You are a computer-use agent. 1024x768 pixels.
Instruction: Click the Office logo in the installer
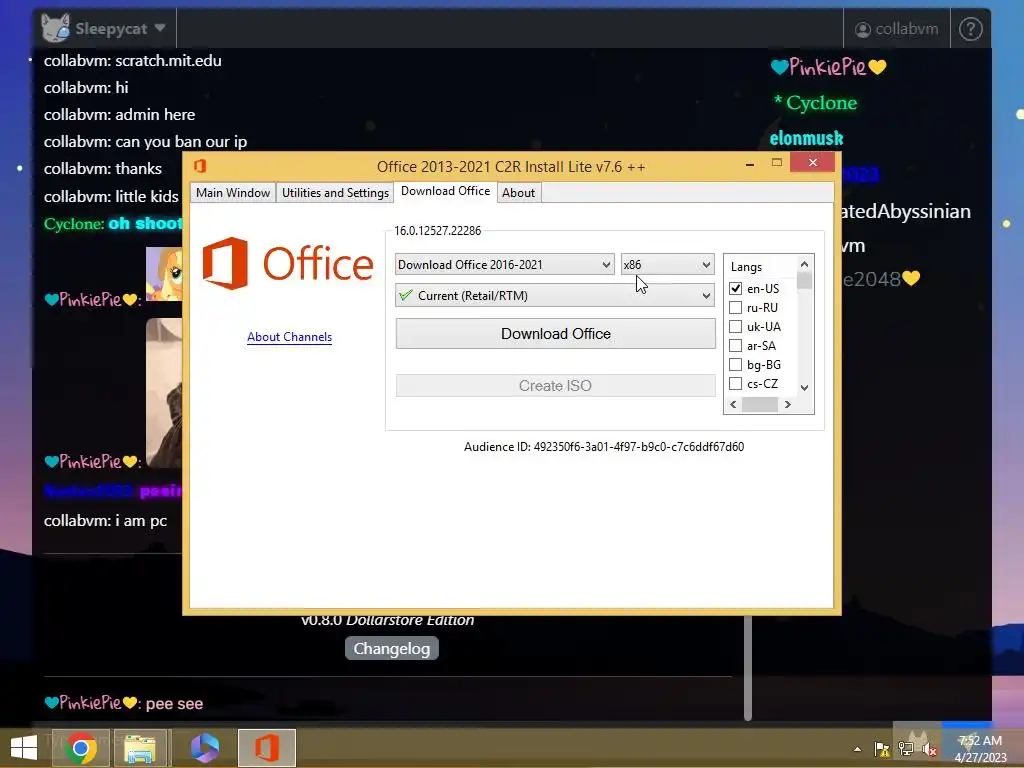288,263
